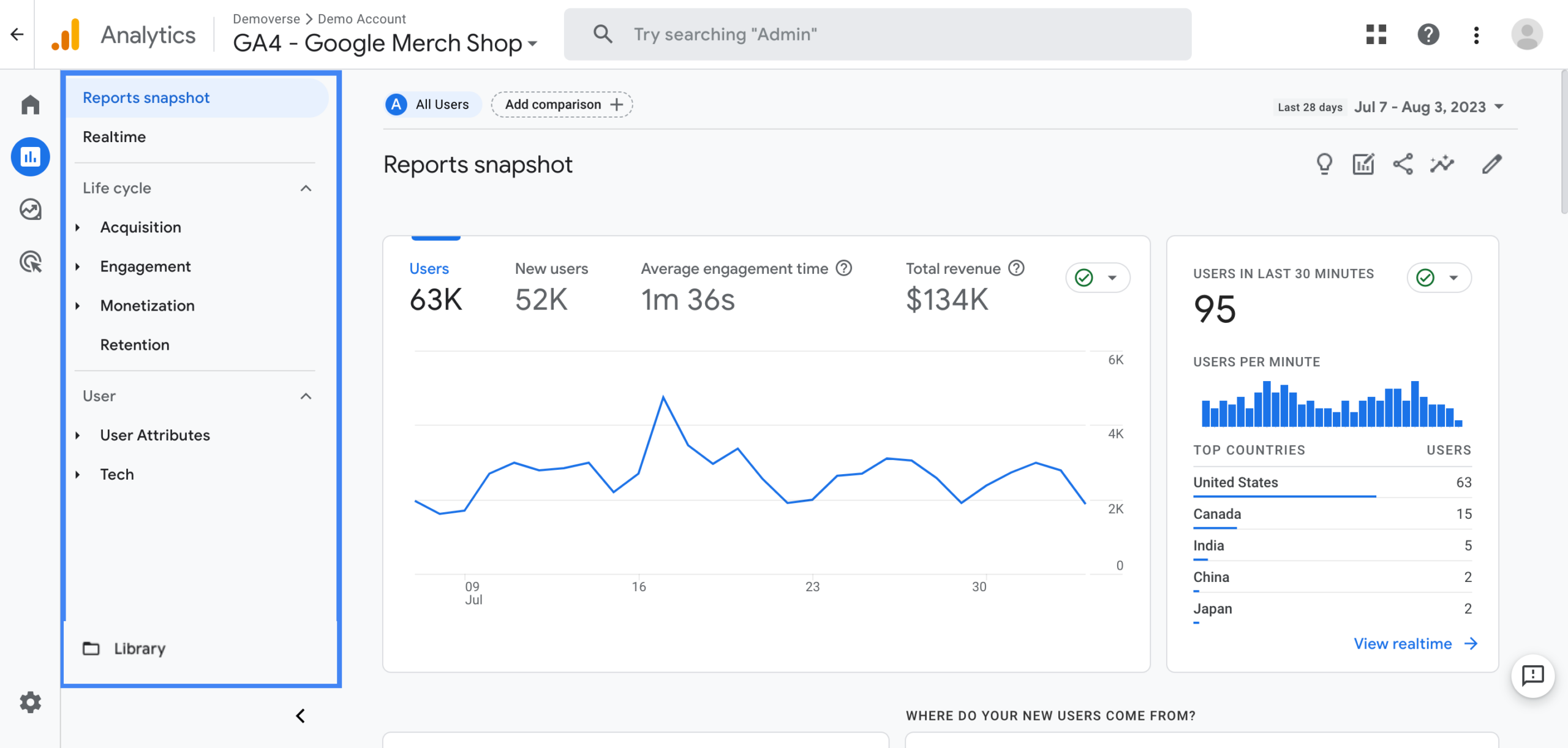Select the Home icon in left sidebar
The image size is (1568, 748).
[x=29, y=103]
